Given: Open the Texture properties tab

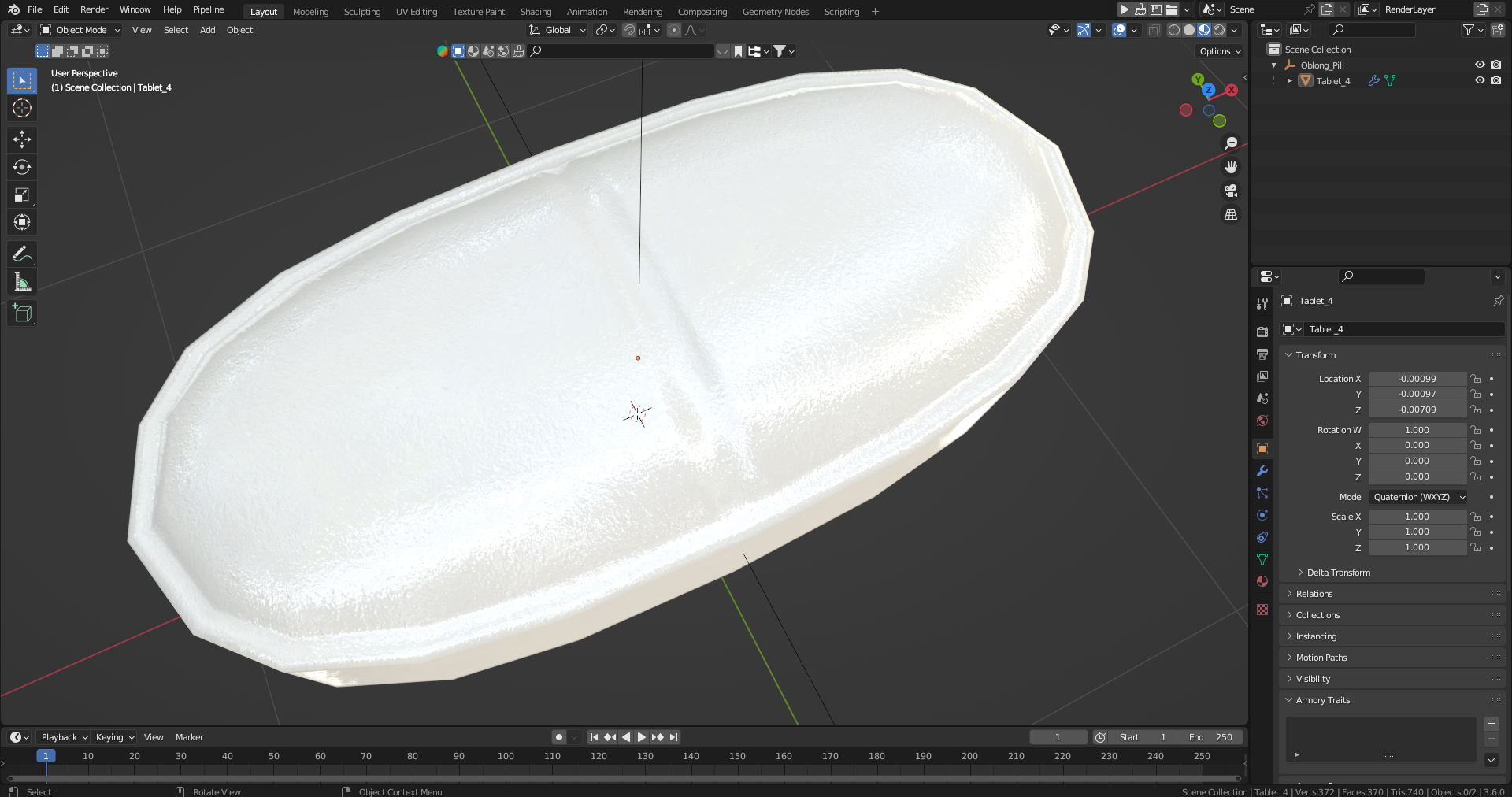Looking at the screenshot, I should click(x=1262, y=610).
